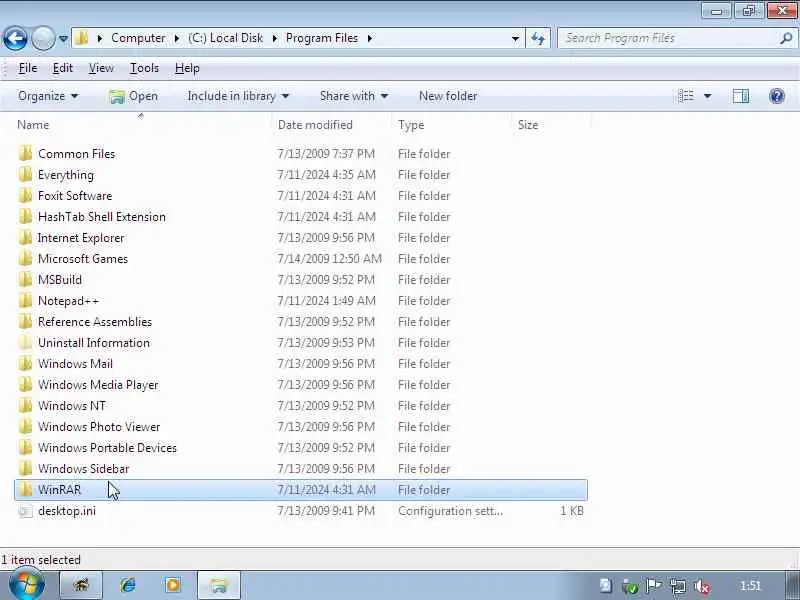This screenshot has height=600, width=800.
Task: Click the 1 KB size cell
Action: (x=572, y=511)
